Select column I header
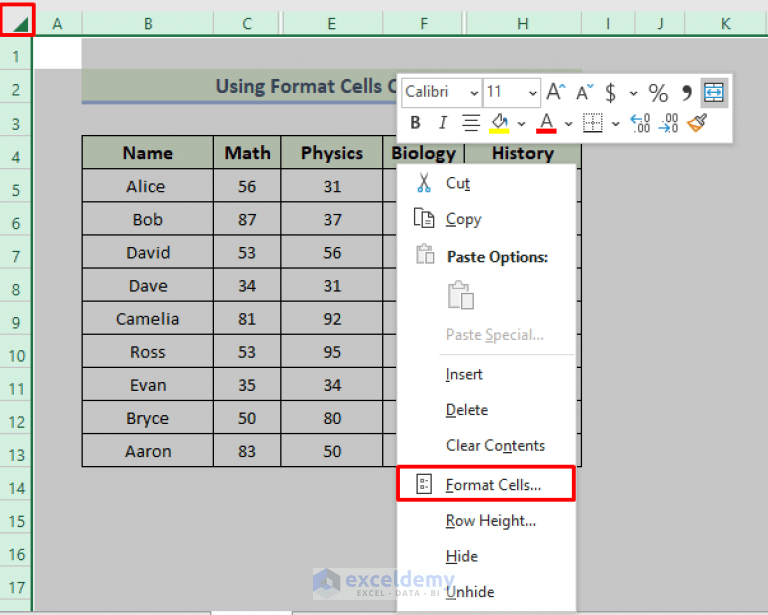Viewport: 768px width, 615px height. (608, 24)
